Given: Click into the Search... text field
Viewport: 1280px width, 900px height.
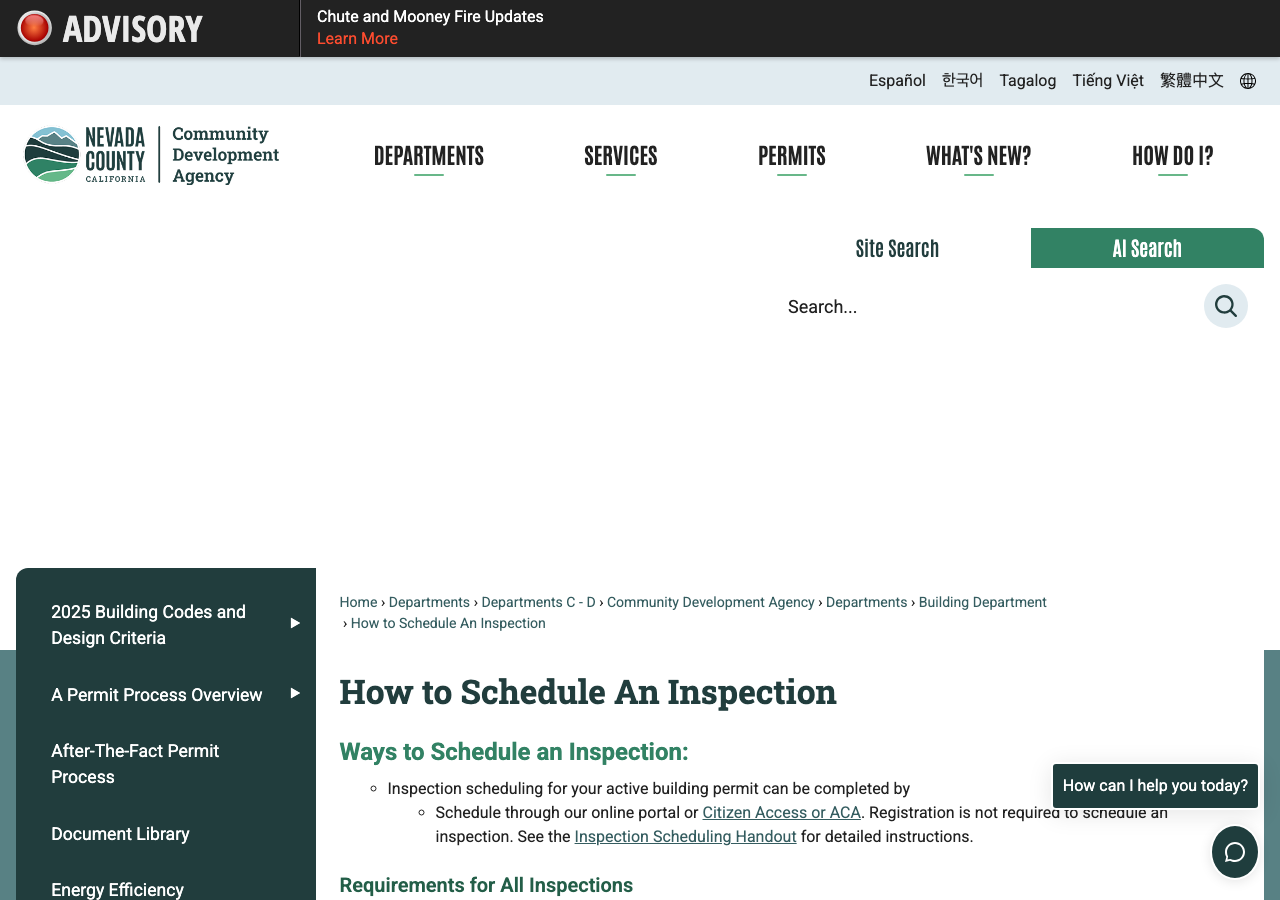Looking at the screenshot, I should tap(990, 307).
